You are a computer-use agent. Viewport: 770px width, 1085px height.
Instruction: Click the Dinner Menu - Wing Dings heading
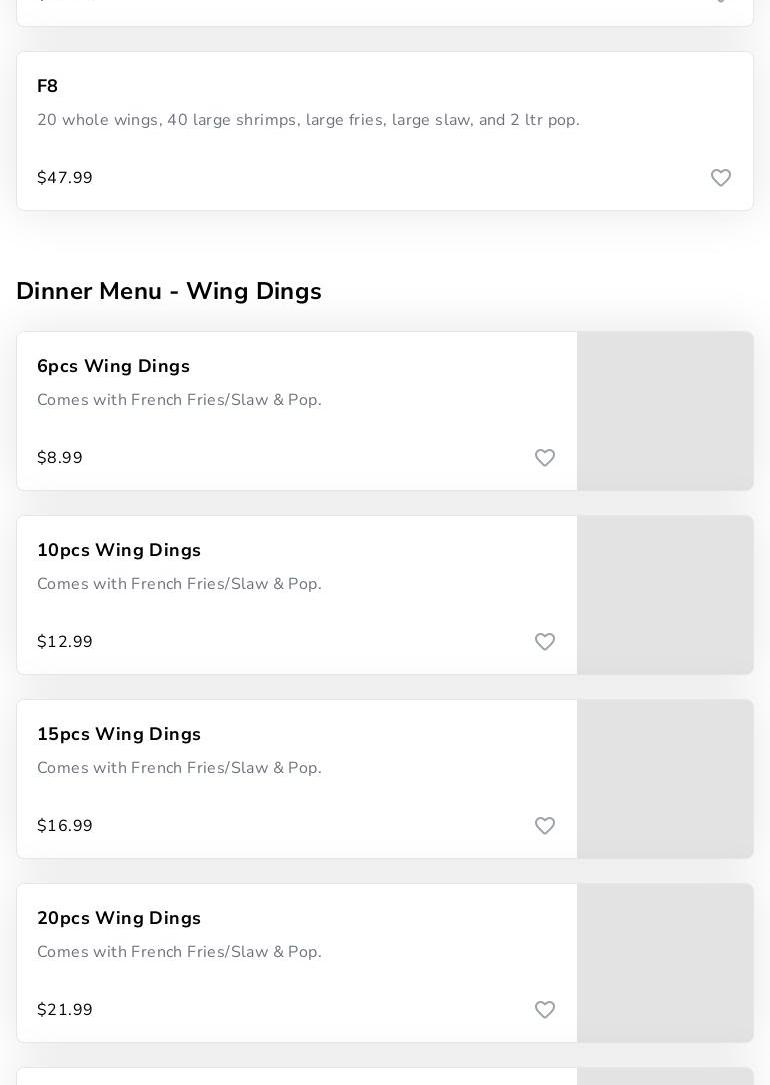coord(169,291)
